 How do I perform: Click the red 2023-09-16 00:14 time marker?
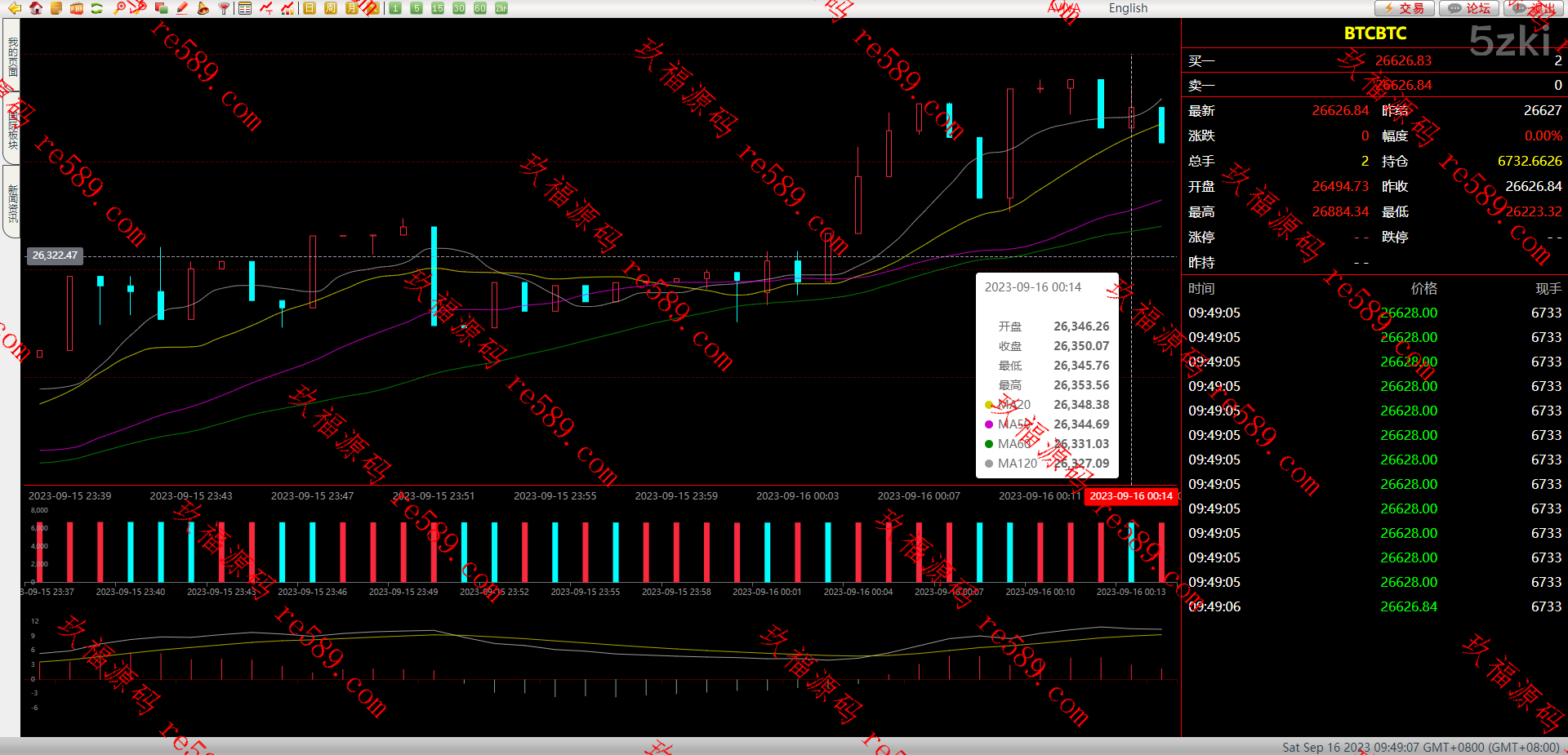[x=1131, y=496]
